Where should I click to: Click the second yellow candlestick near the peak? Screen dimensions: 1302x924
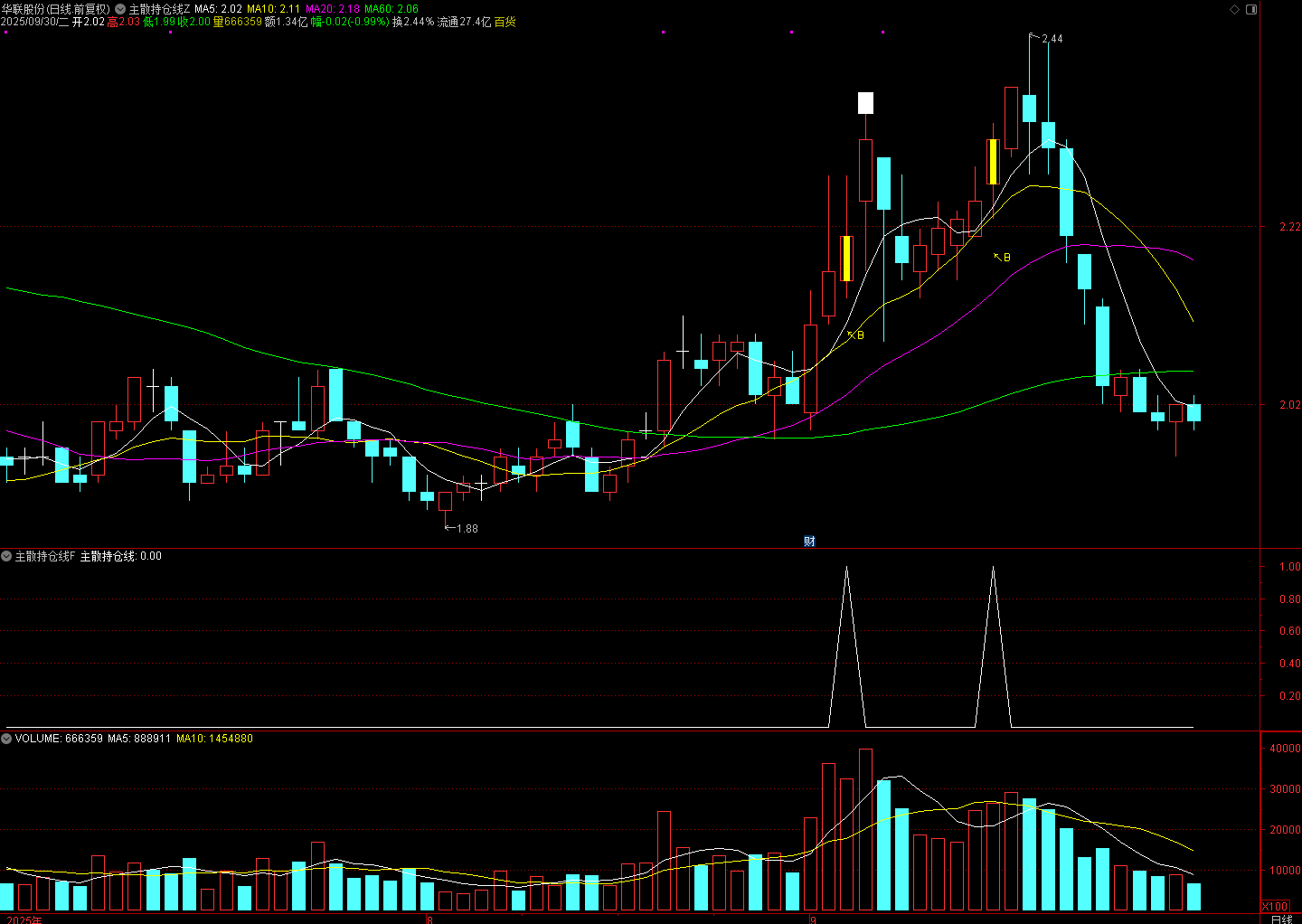click(x=993, y=162)
